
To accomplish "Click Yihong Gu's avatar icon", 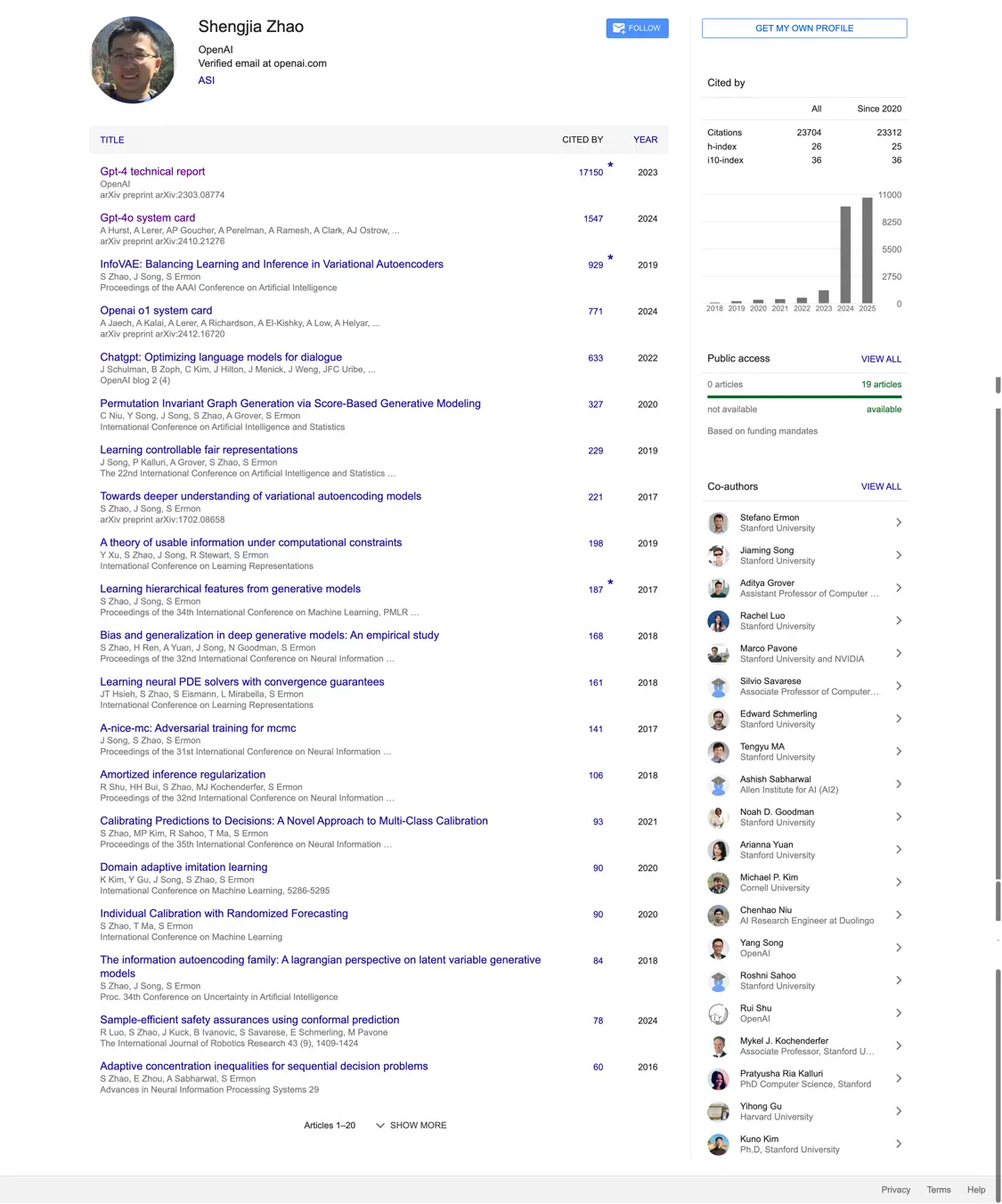I will point(718,1111).
